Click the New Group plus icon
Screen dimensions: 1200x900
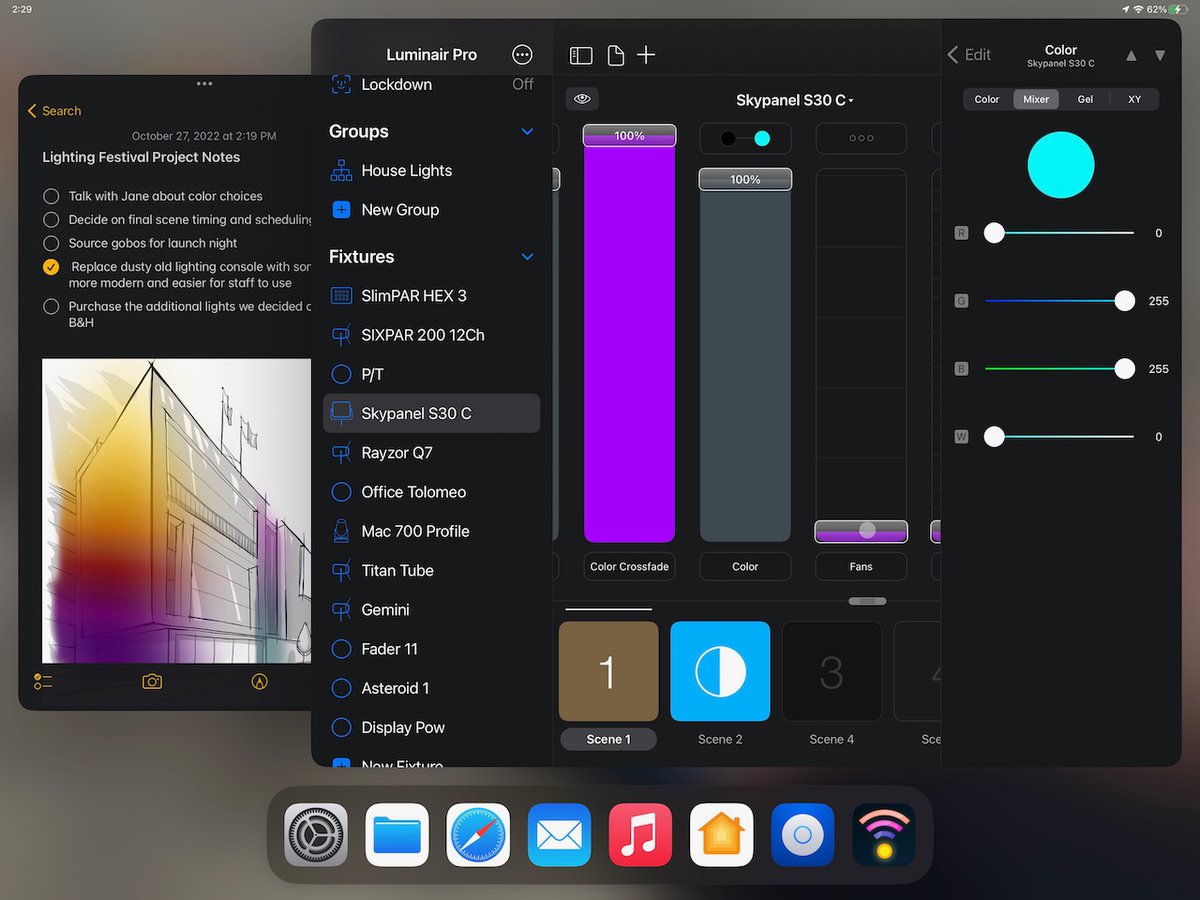pos(341,210)
